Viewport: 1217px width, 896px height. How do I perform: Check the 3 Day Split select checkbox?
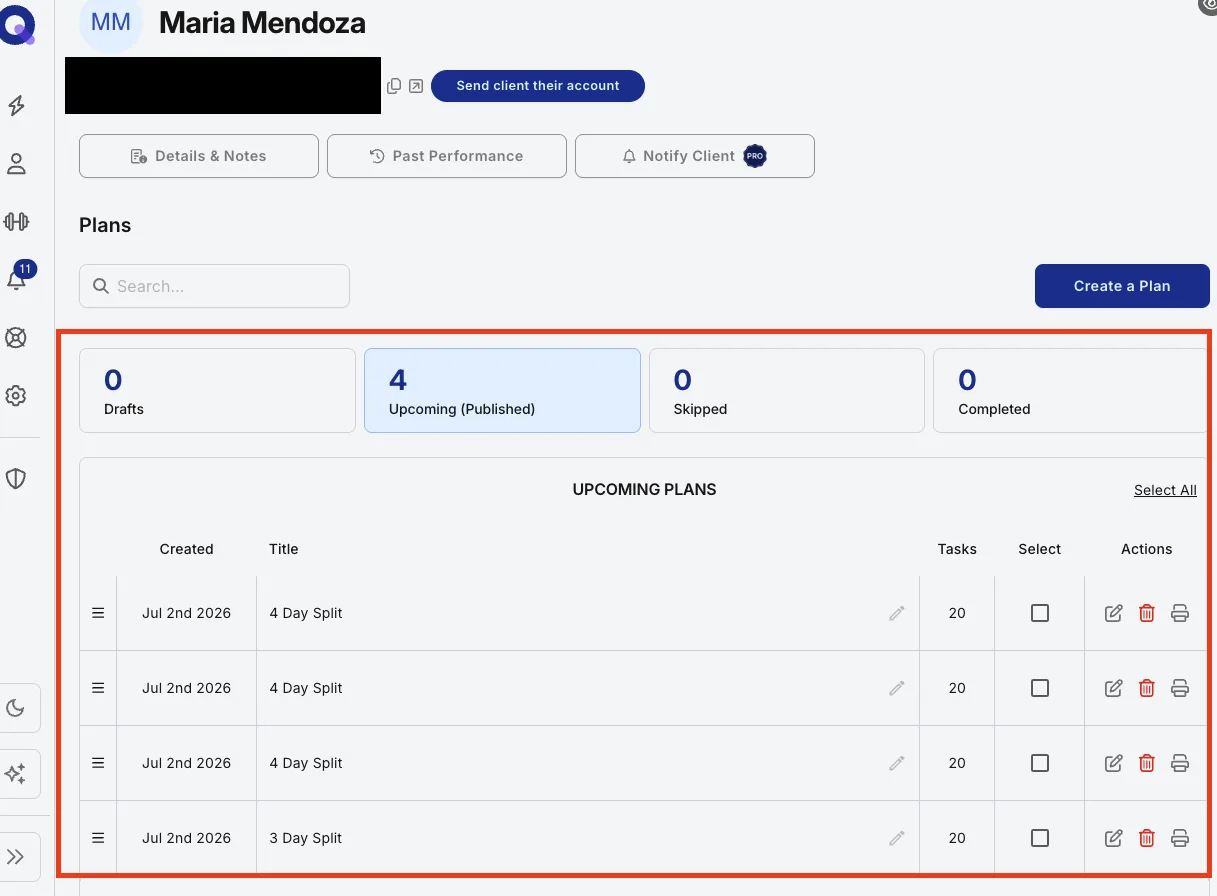pyautogui.click(x=1040, y=838)
